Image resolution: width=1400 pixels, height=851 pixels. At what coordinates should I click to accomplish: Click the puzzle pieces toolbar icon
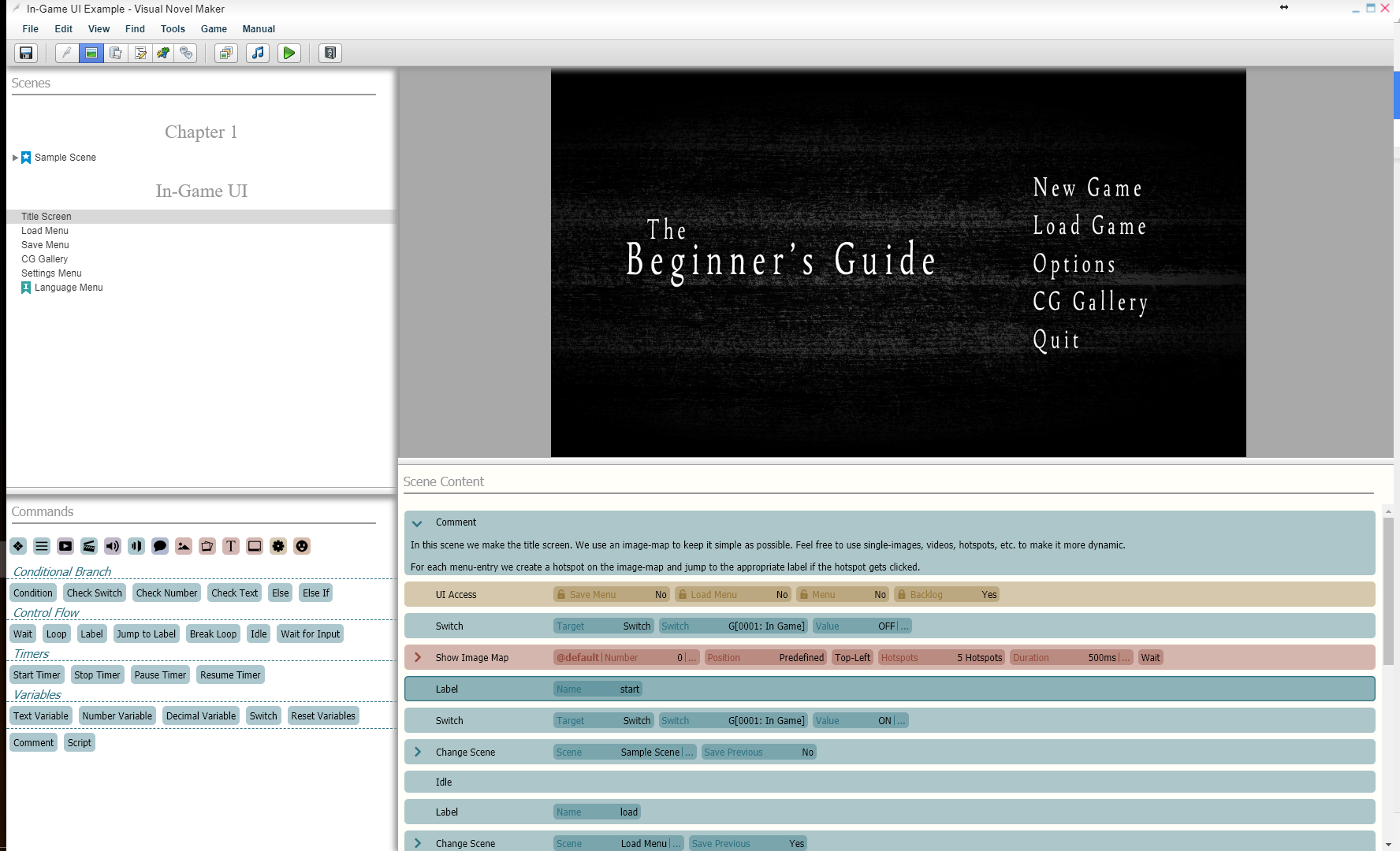(x=163, y=53)
